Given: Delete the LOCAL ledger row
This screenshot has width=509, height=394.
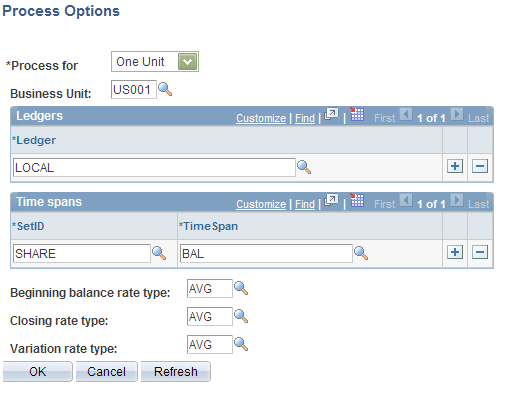Looking at the screenshot, I should 480,166.
